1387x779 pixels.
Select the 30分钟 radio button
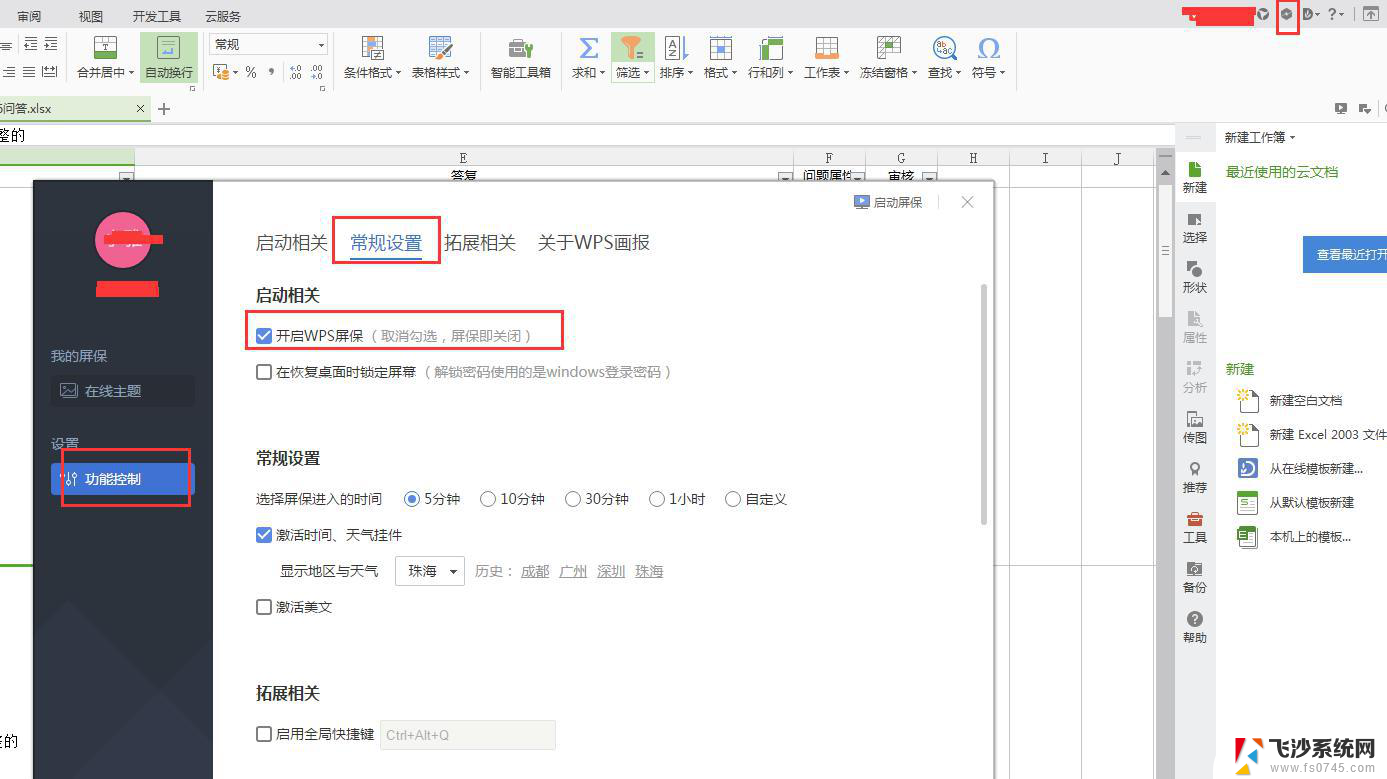573,499
